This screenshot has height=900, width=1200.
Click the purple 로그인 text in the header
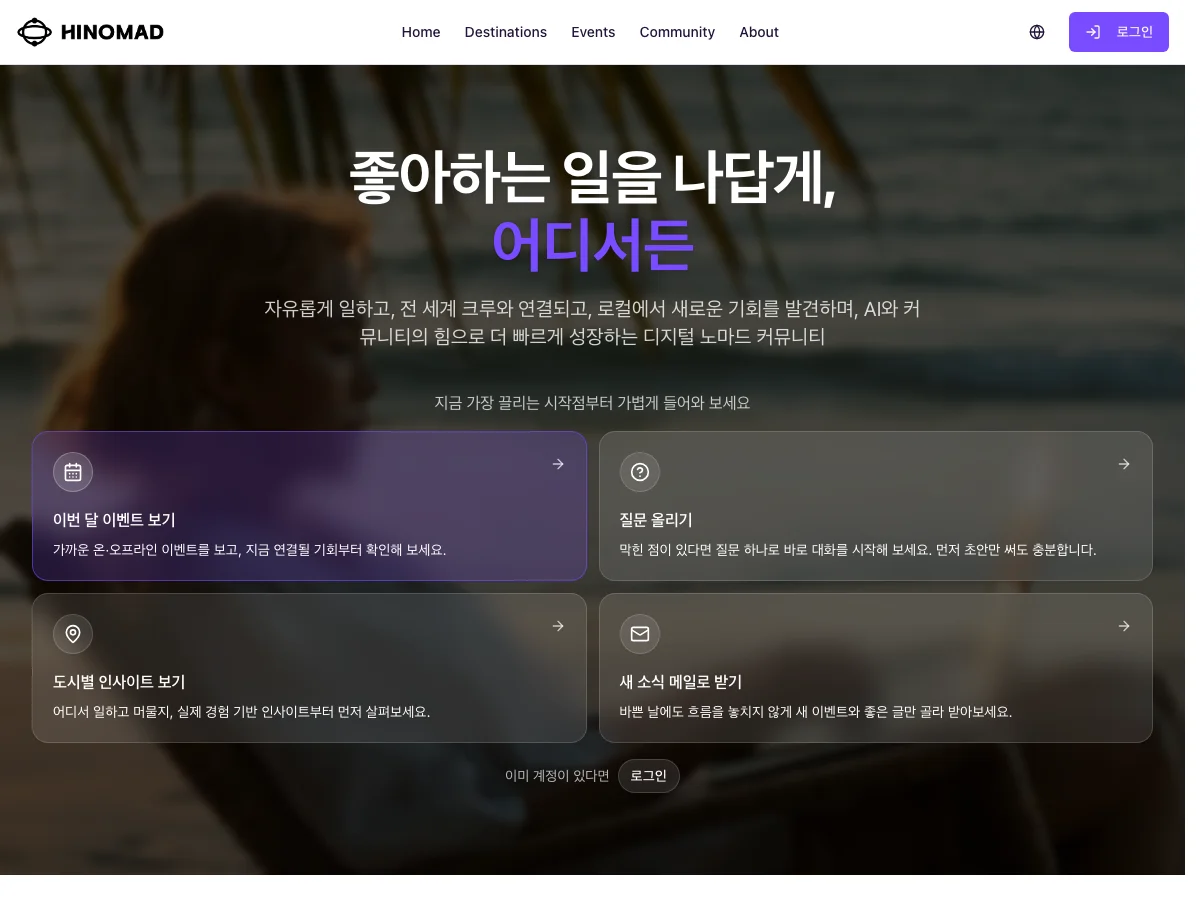click(1135, 32)
